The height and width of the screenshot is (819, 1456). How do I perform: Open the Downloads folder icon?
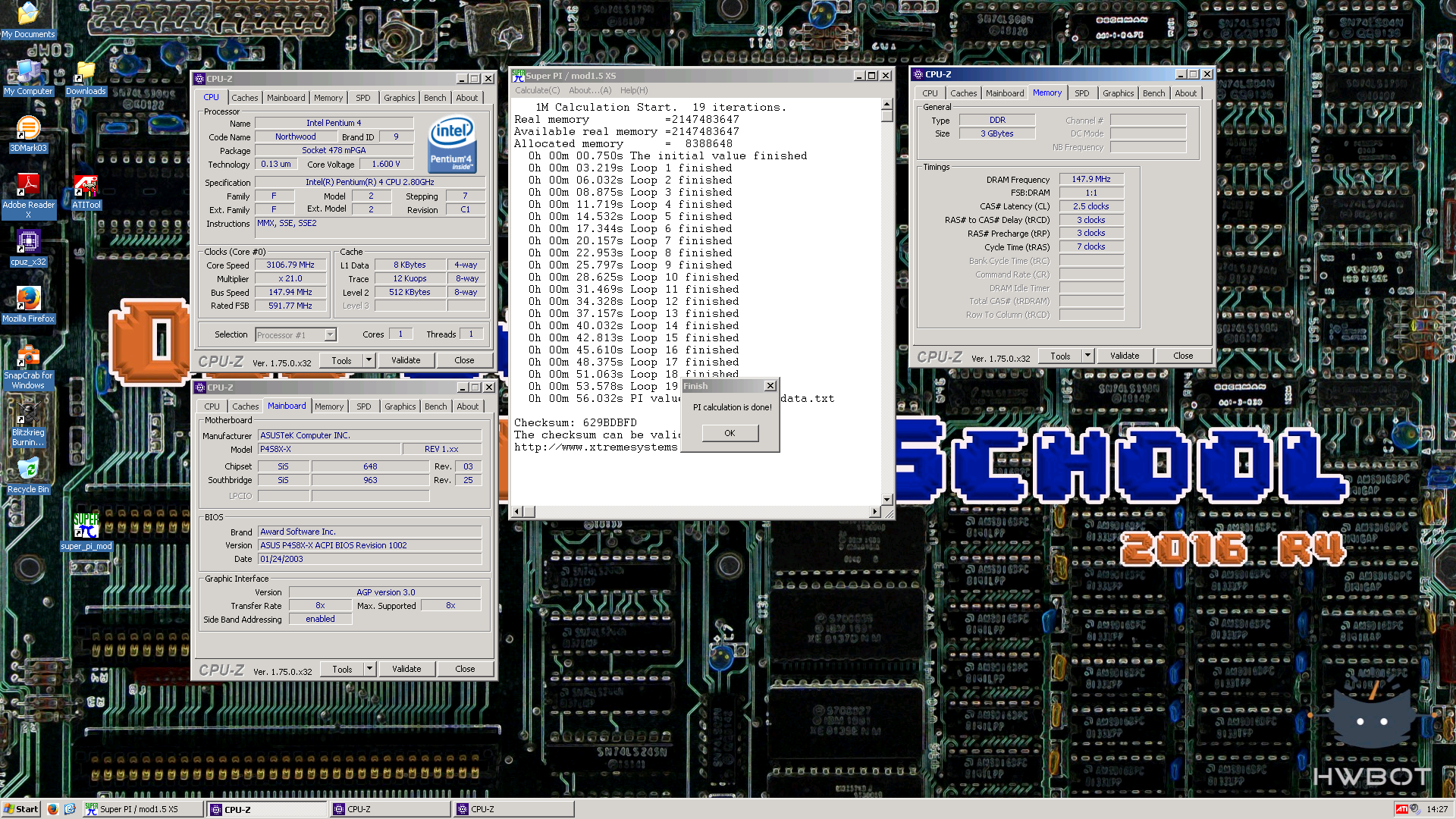pyautogui.click(x=86, y=77)
